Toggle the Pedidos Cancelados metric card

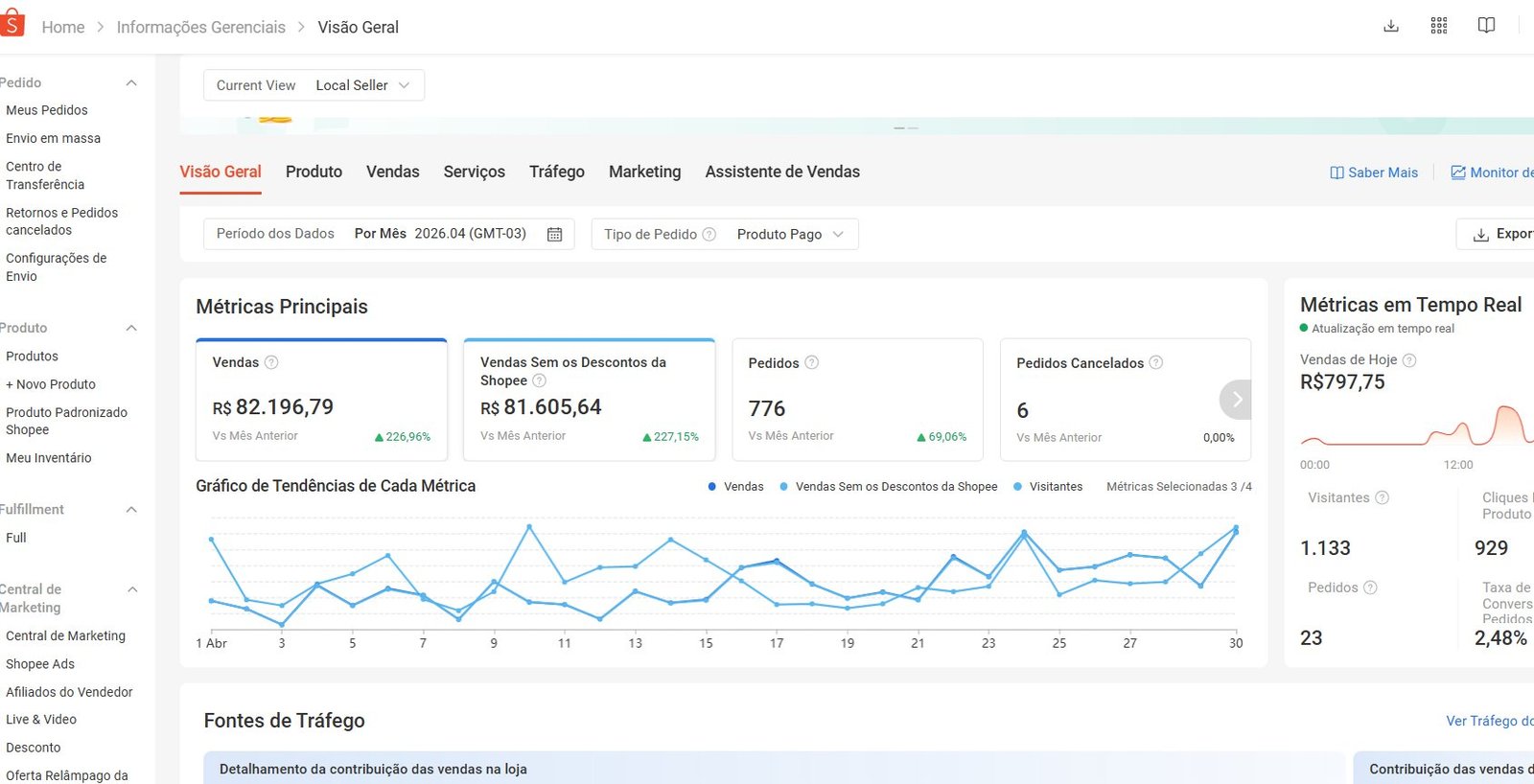pos(1126,400)
